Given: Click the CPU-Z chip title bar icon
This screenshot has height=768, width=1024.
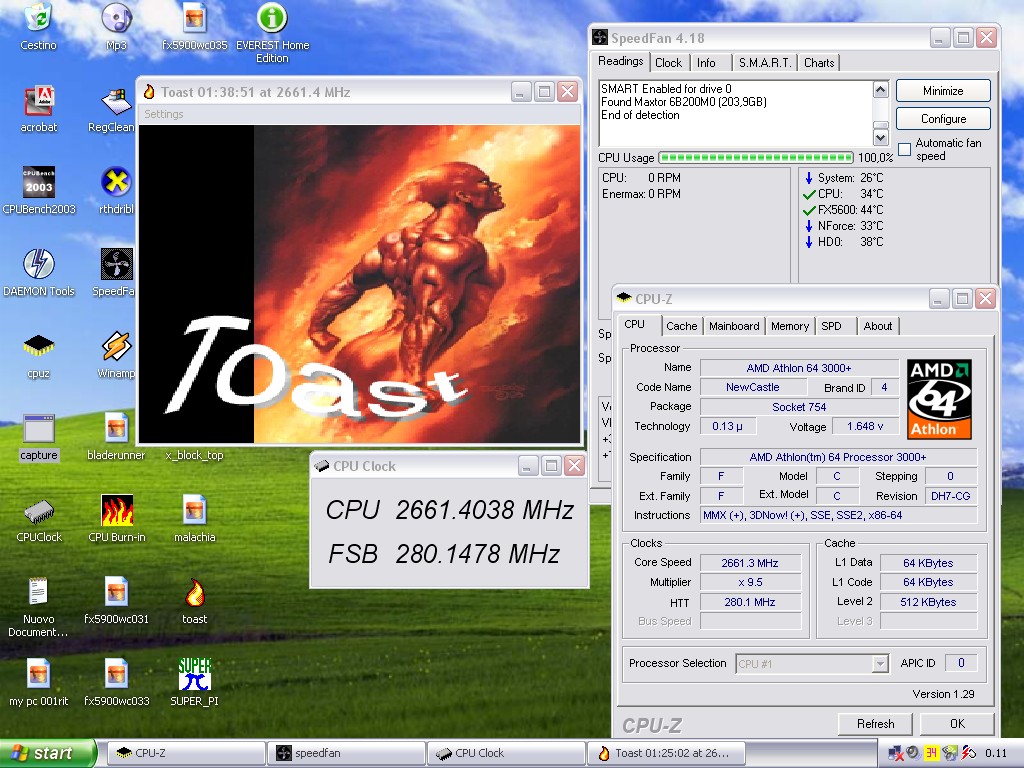Looking at the screenshot, I should click(x=624, y=298).
